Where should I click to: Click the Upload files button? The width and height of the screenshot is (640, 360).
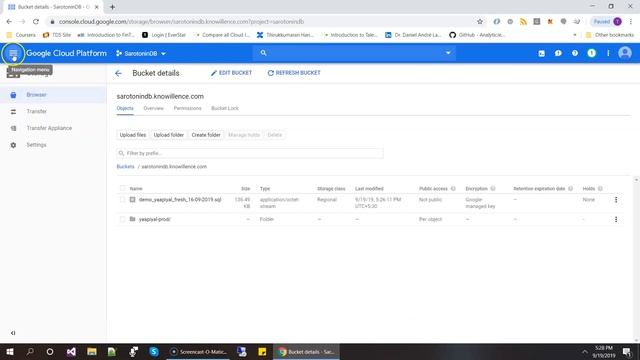[133, 135]
